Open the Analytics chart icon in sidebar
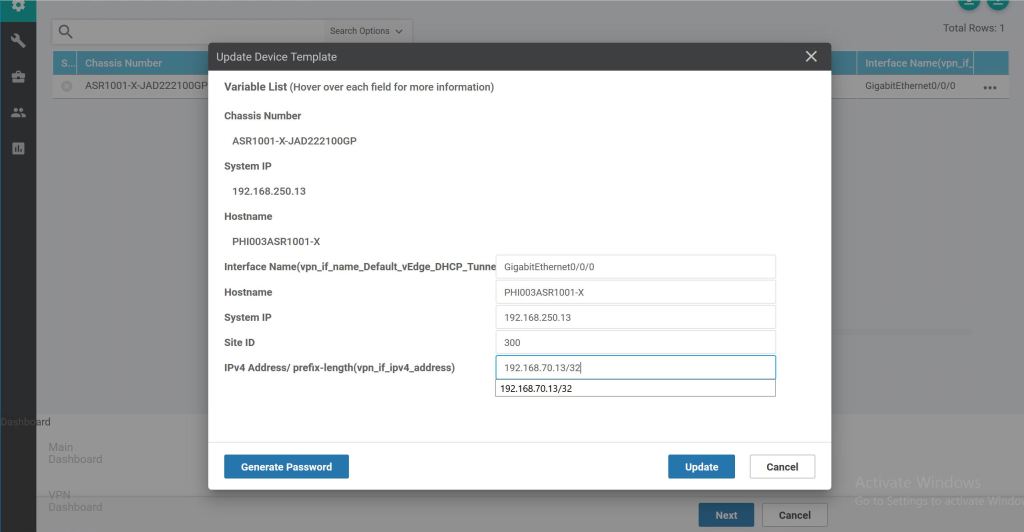The image size is (1024, 532). tap(18, 148)
